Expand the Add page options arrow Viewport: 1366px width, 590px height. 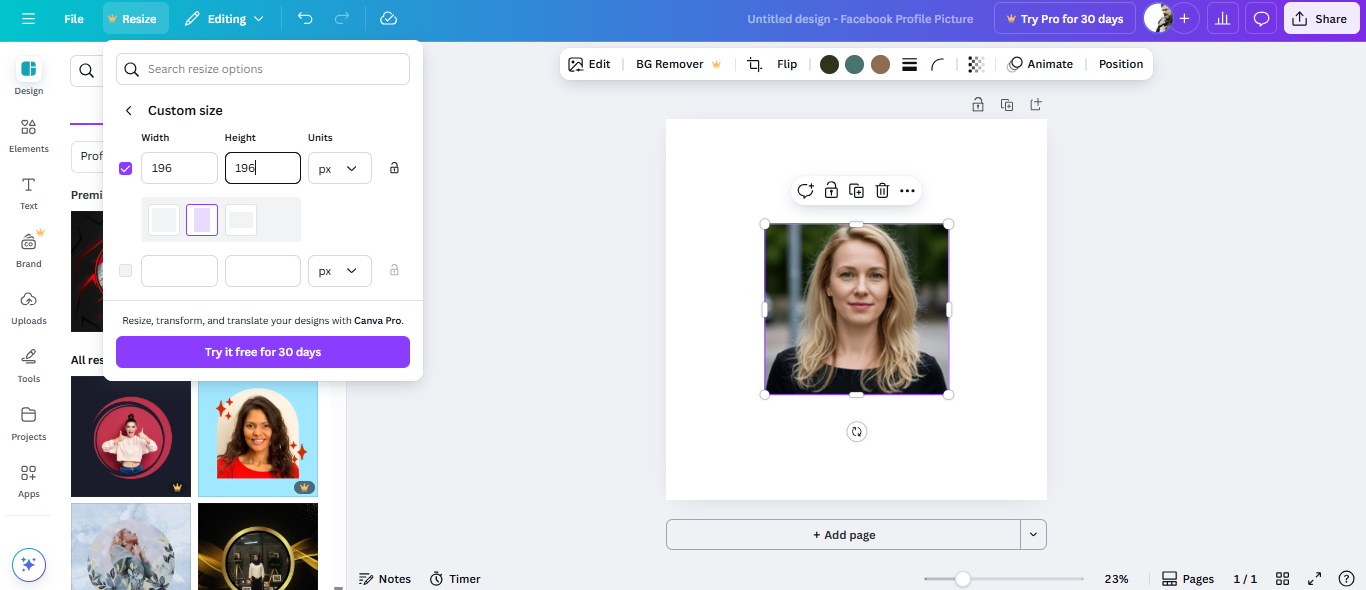[1033, 535]
